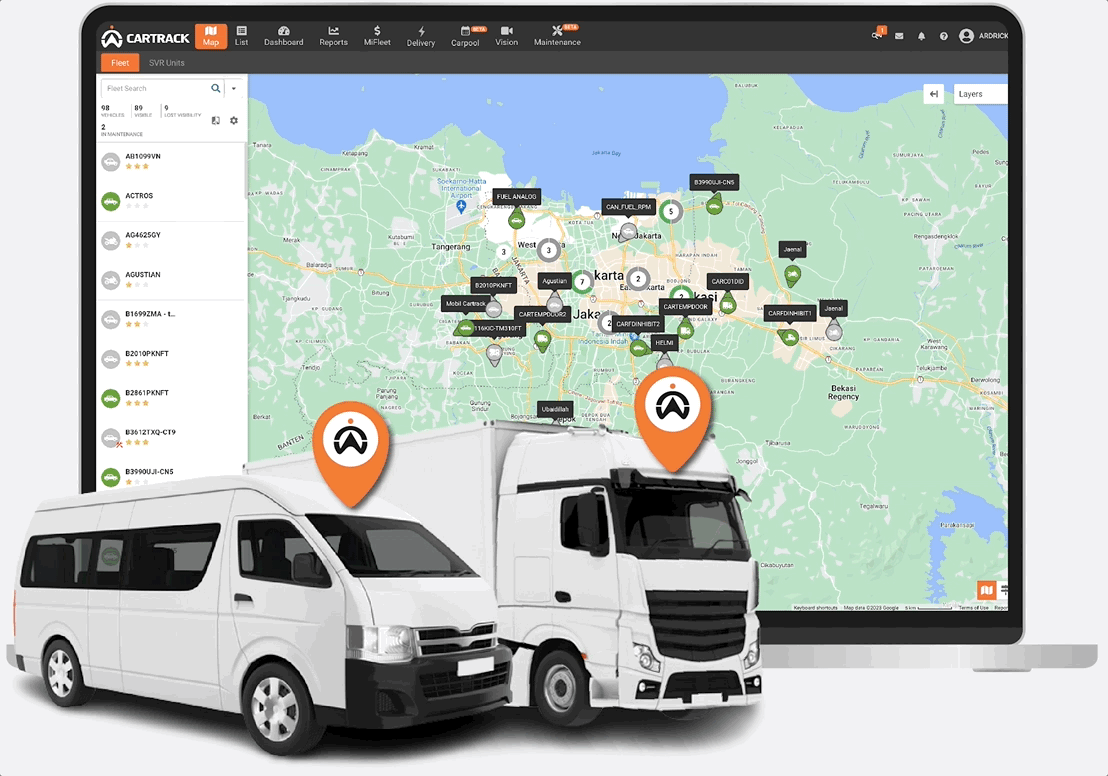This screenshot has width=1108, height=776.
Task: Select vehicle ACTROS in fleet list
Action: point(170,201)
